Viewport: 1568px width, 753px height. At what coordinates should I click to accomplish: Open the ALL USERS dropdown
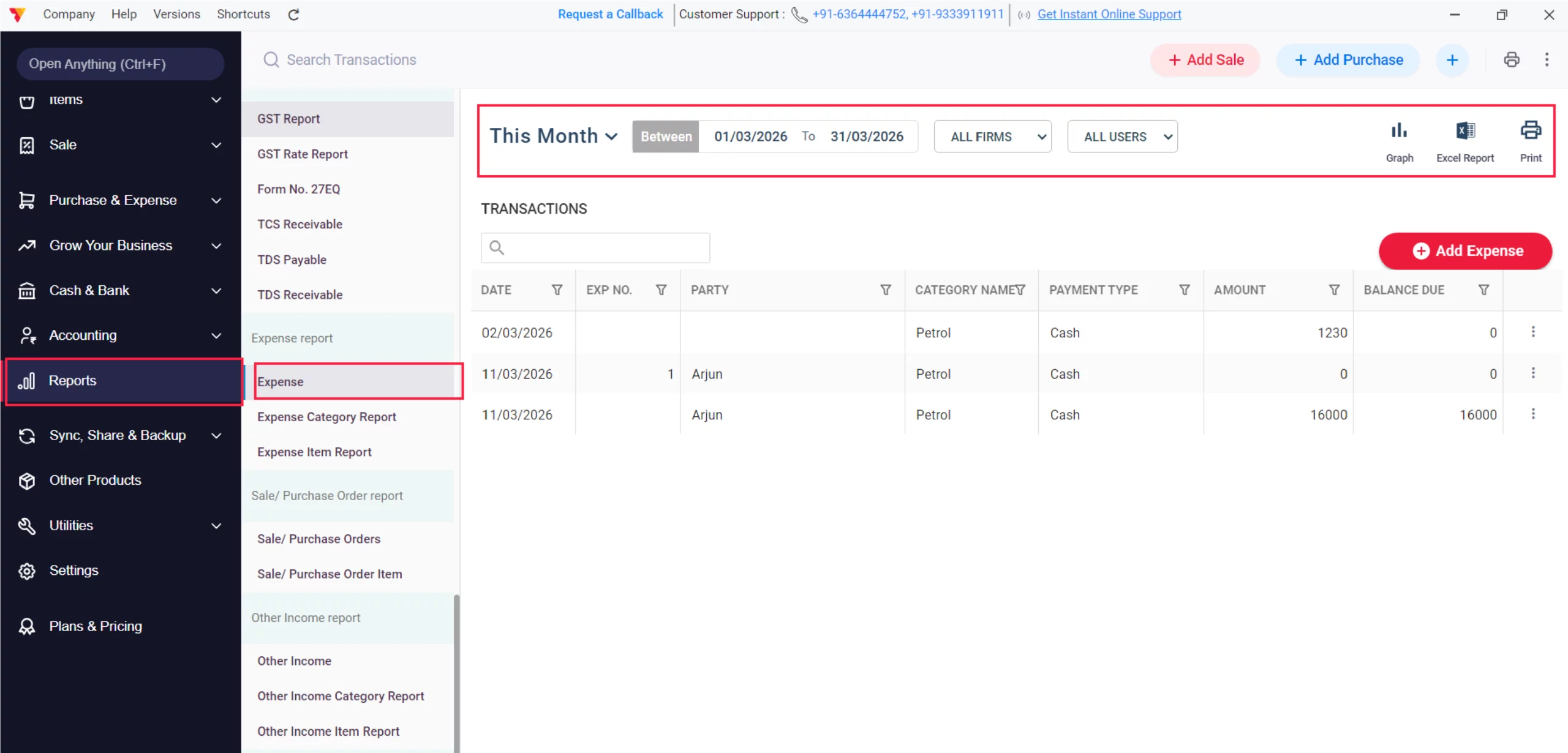click(1121, 137)
